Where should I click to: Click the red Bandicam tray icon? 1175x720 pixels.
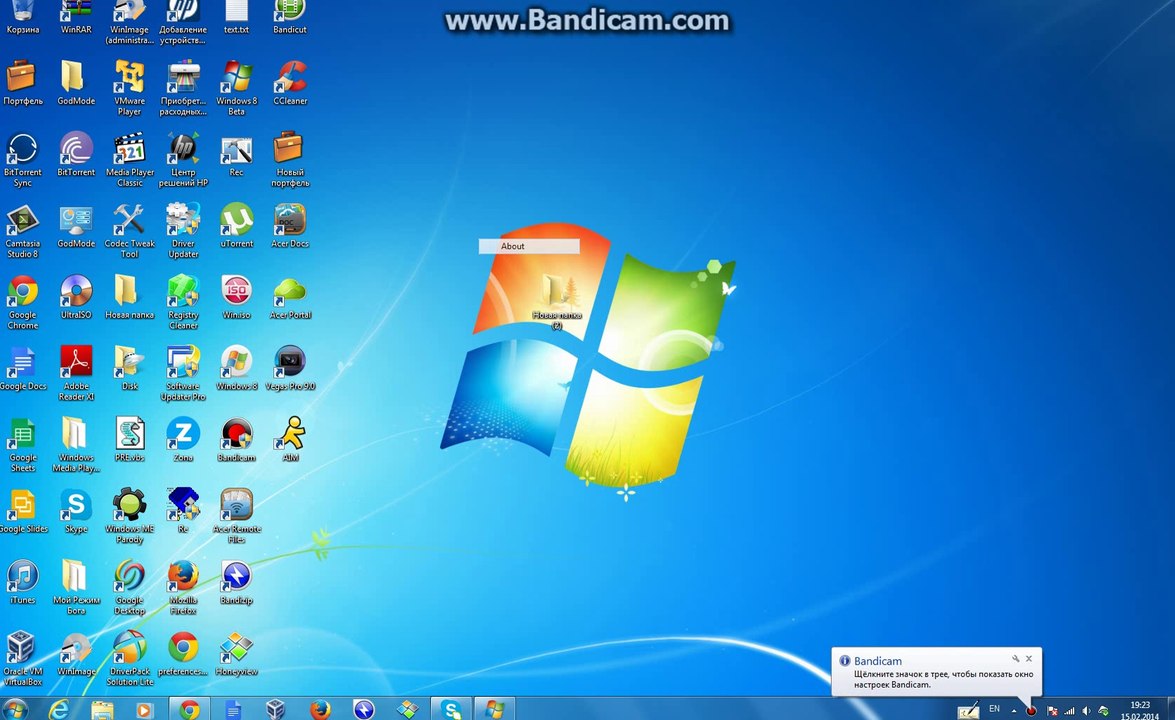tap(1032, 710)
